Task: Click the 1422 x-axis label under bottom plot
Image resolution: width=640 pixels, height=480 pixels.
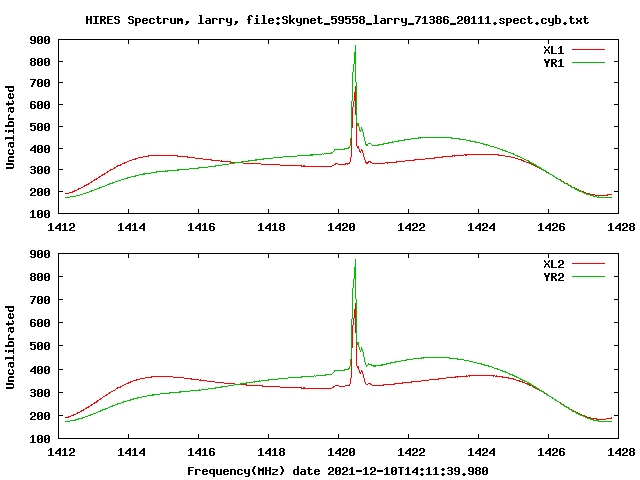Action: click(411, 452)
